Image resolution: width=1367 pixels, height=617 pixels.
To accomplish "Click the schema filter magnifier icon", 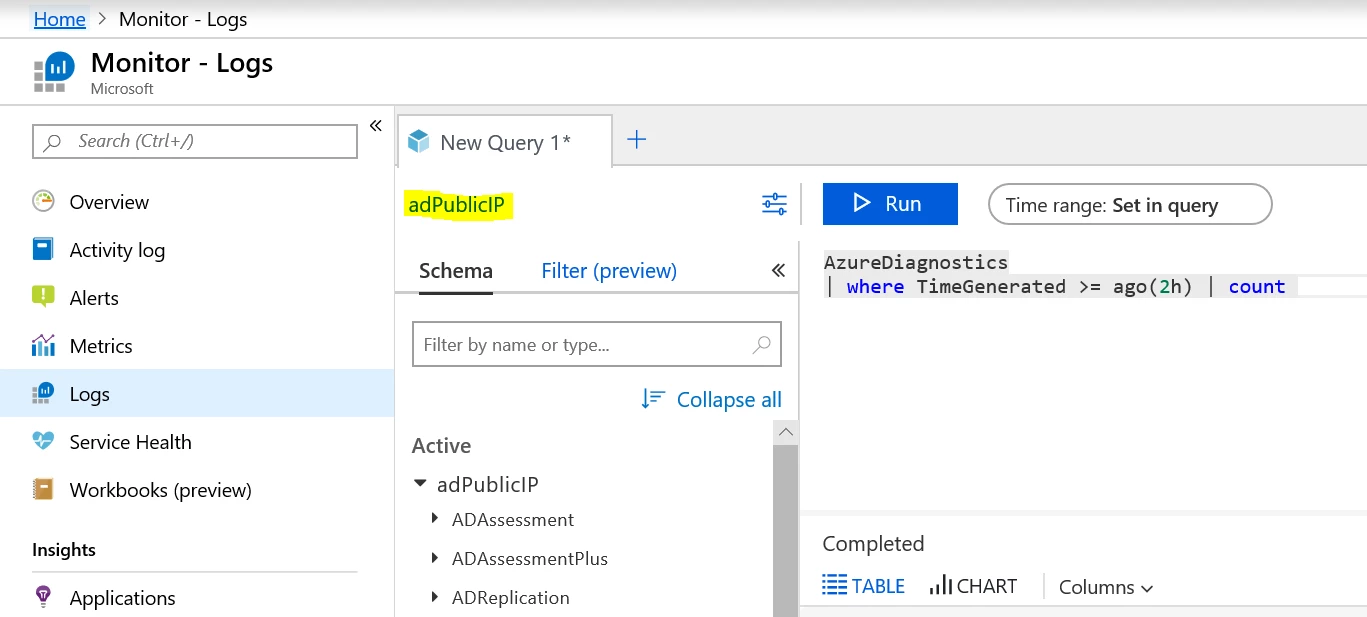I will (762, 345).
